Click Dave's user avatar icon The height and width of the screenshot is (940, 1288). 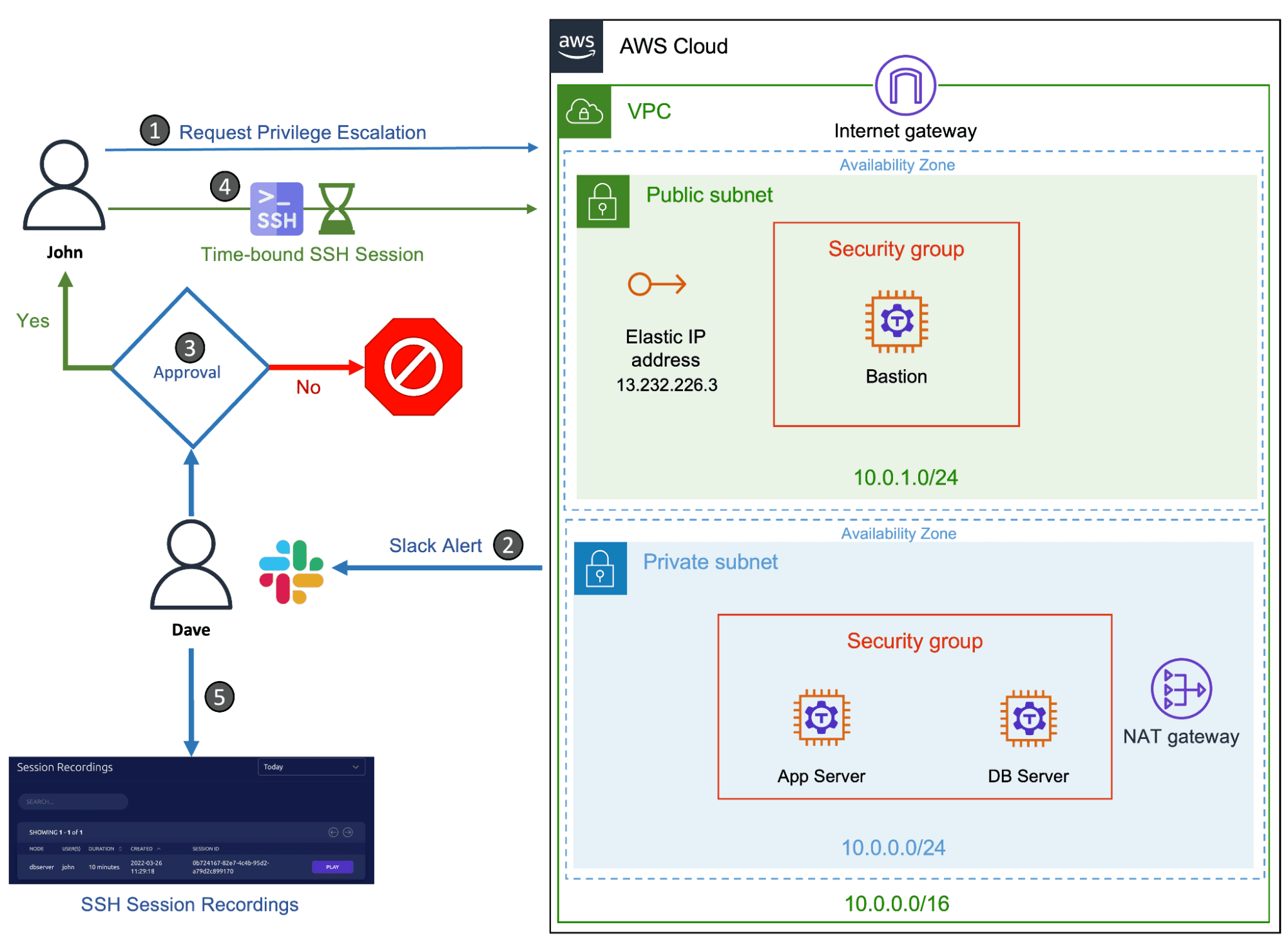[191, 565]
